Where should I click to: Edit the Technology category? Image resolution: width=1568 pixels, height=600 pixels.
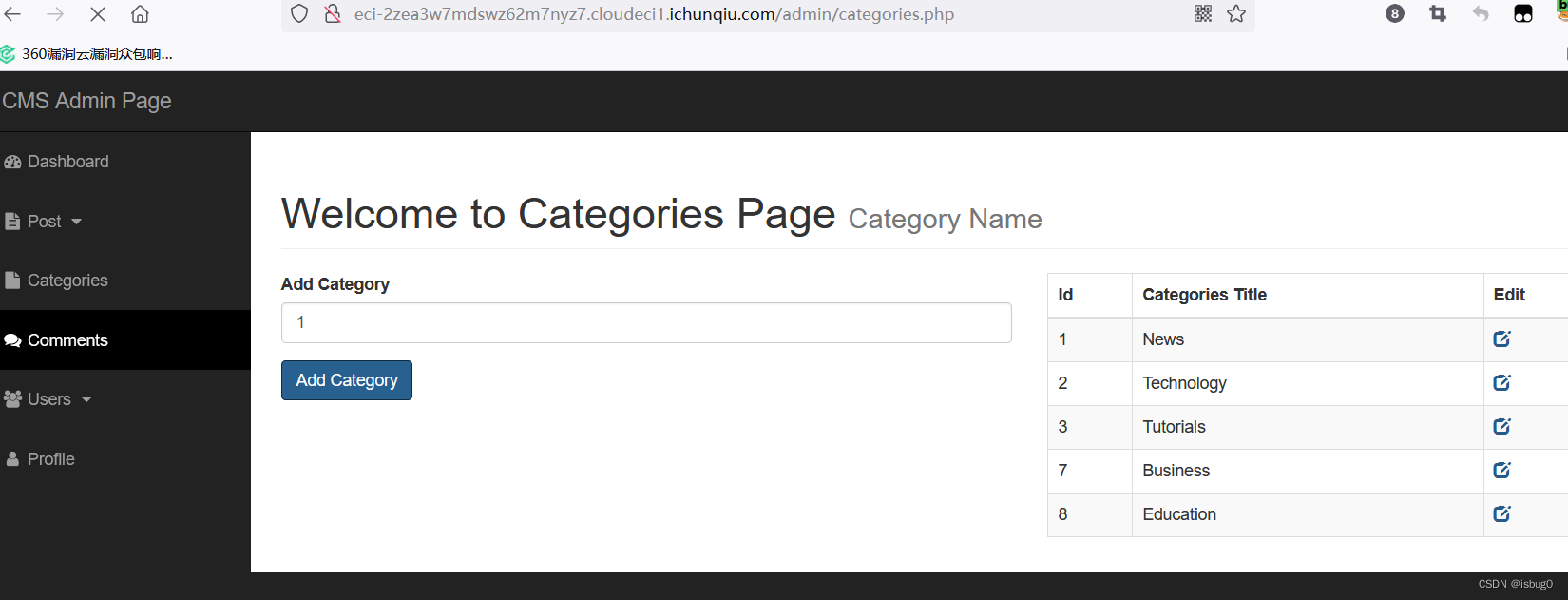tap(1501, 383)
